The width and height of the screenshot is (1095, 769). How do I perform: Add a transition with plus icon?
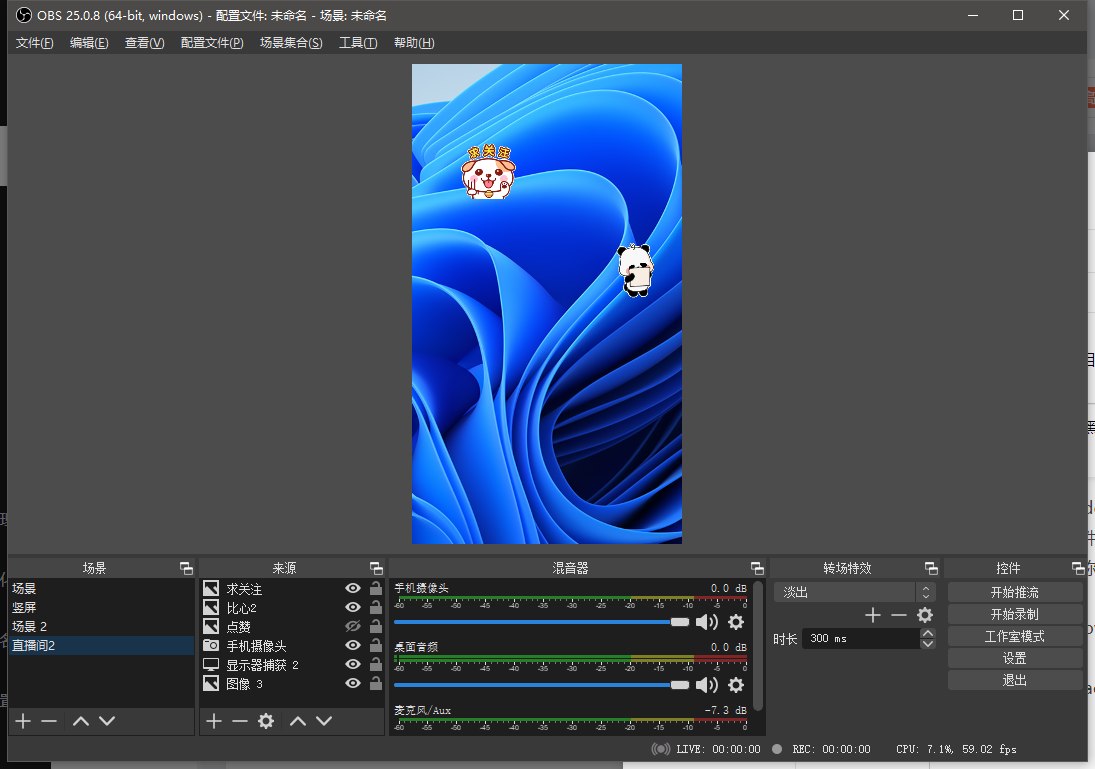click(x=873, y=615)
